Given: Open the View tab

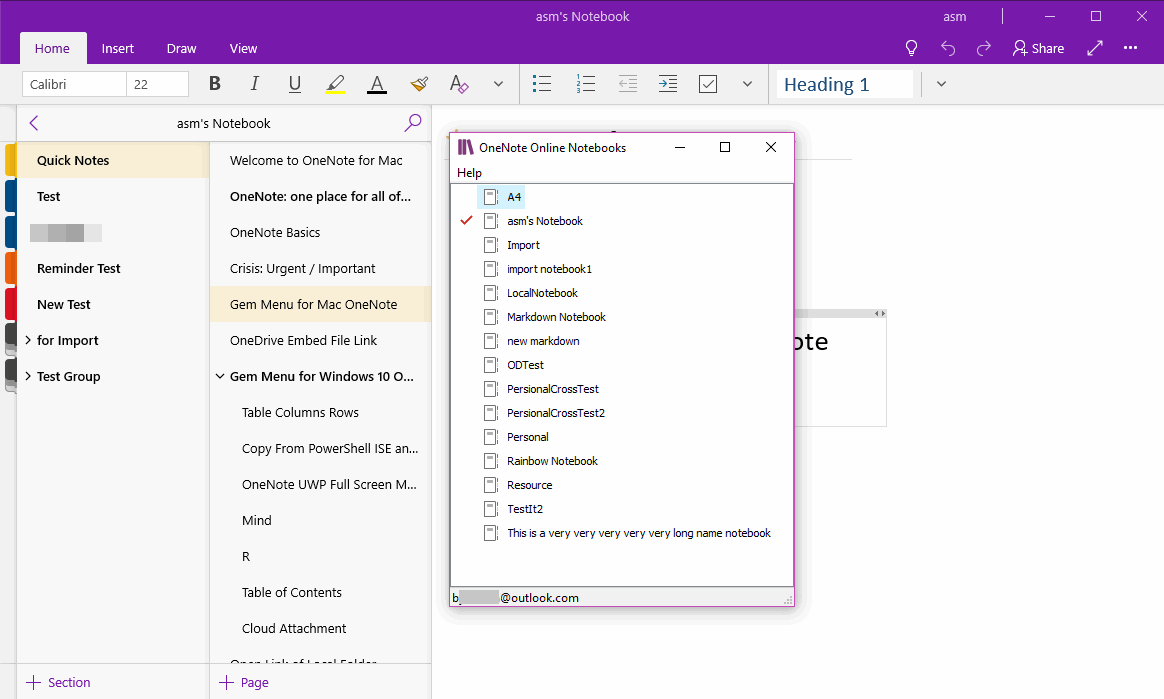Looking at the screenshot, I should (243, 48).
